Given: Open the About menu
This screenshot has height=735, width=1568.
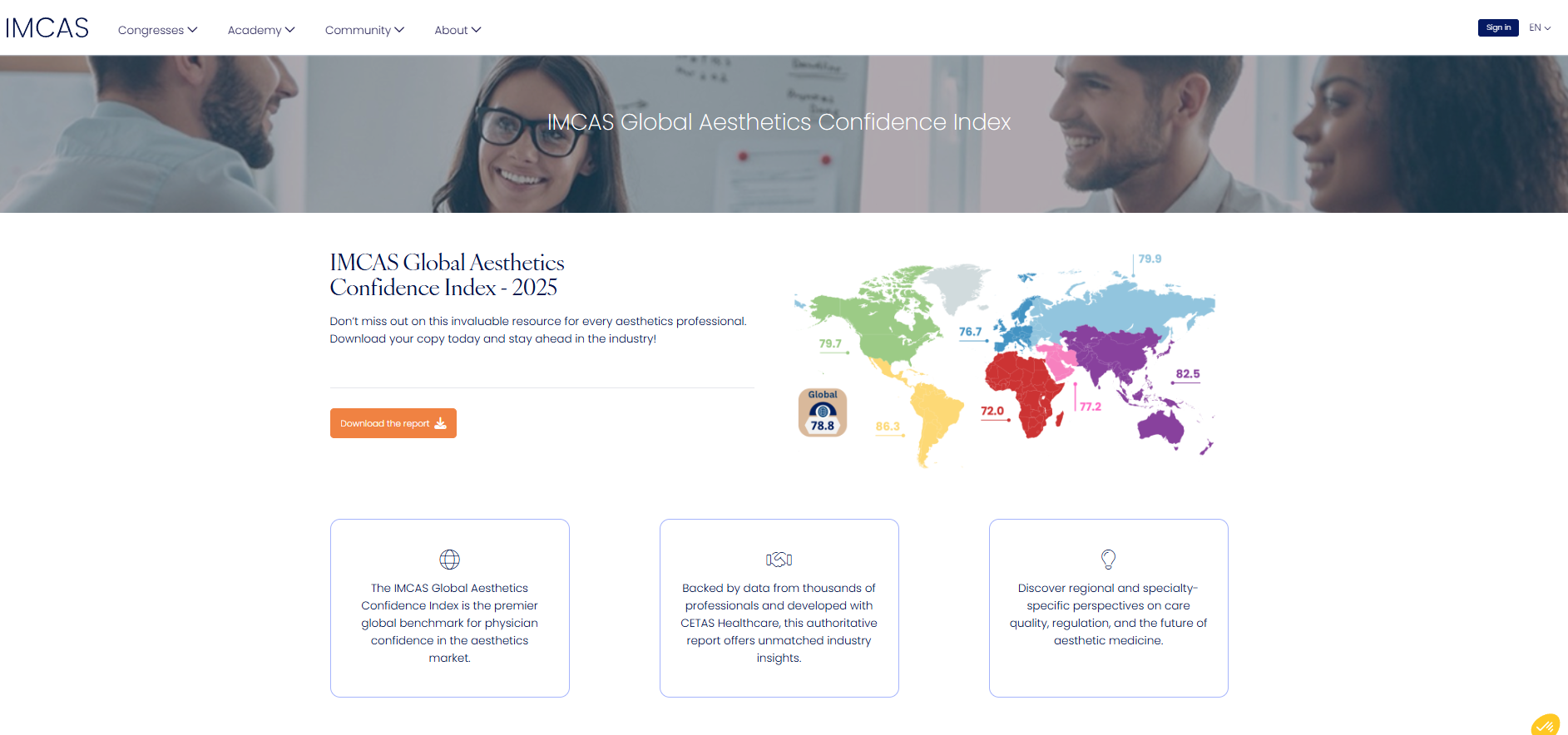Looking at the screenshot, I should pos(458,30).
